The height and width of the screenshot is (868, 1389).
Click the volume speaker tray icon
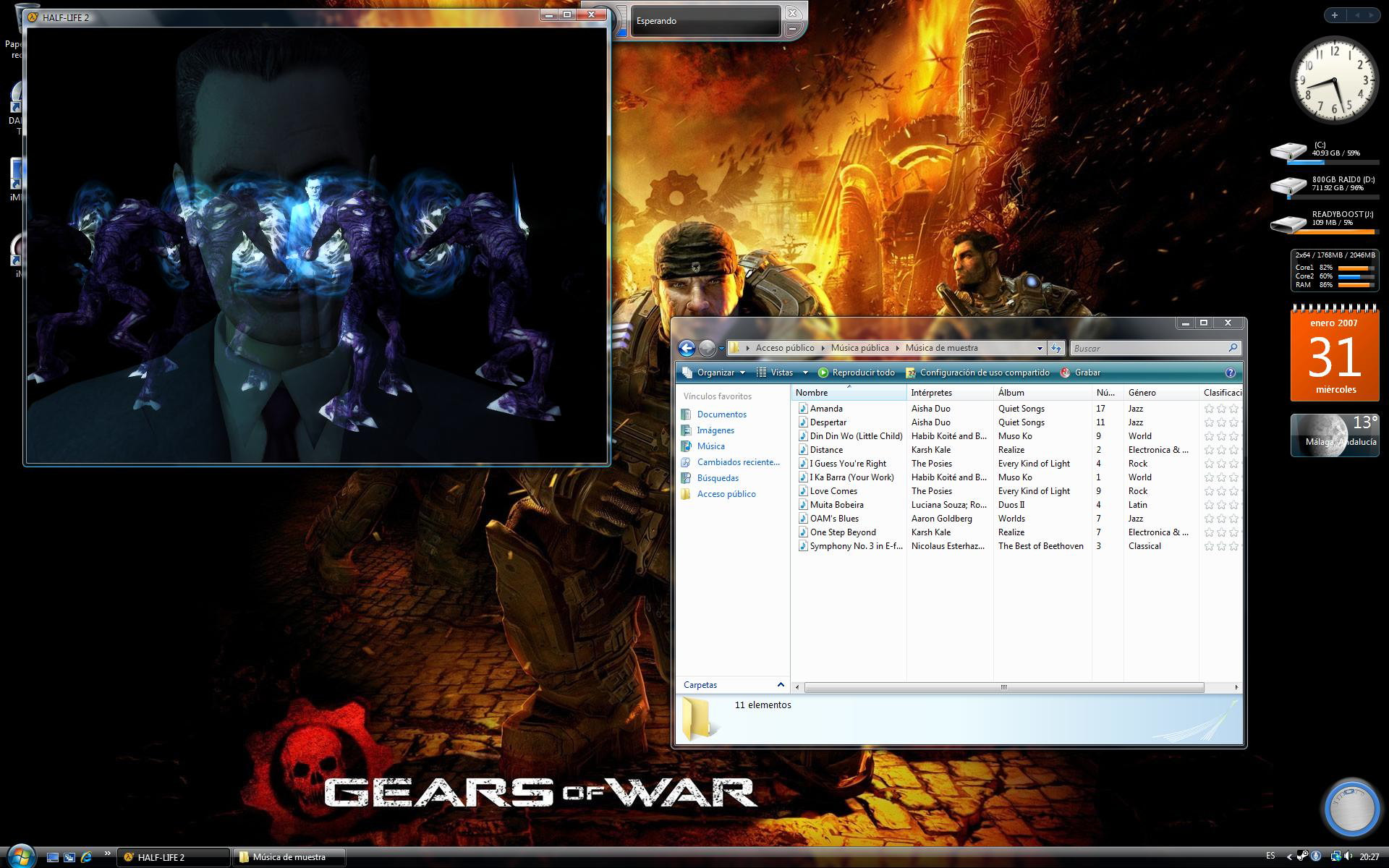click(1348, 856)
